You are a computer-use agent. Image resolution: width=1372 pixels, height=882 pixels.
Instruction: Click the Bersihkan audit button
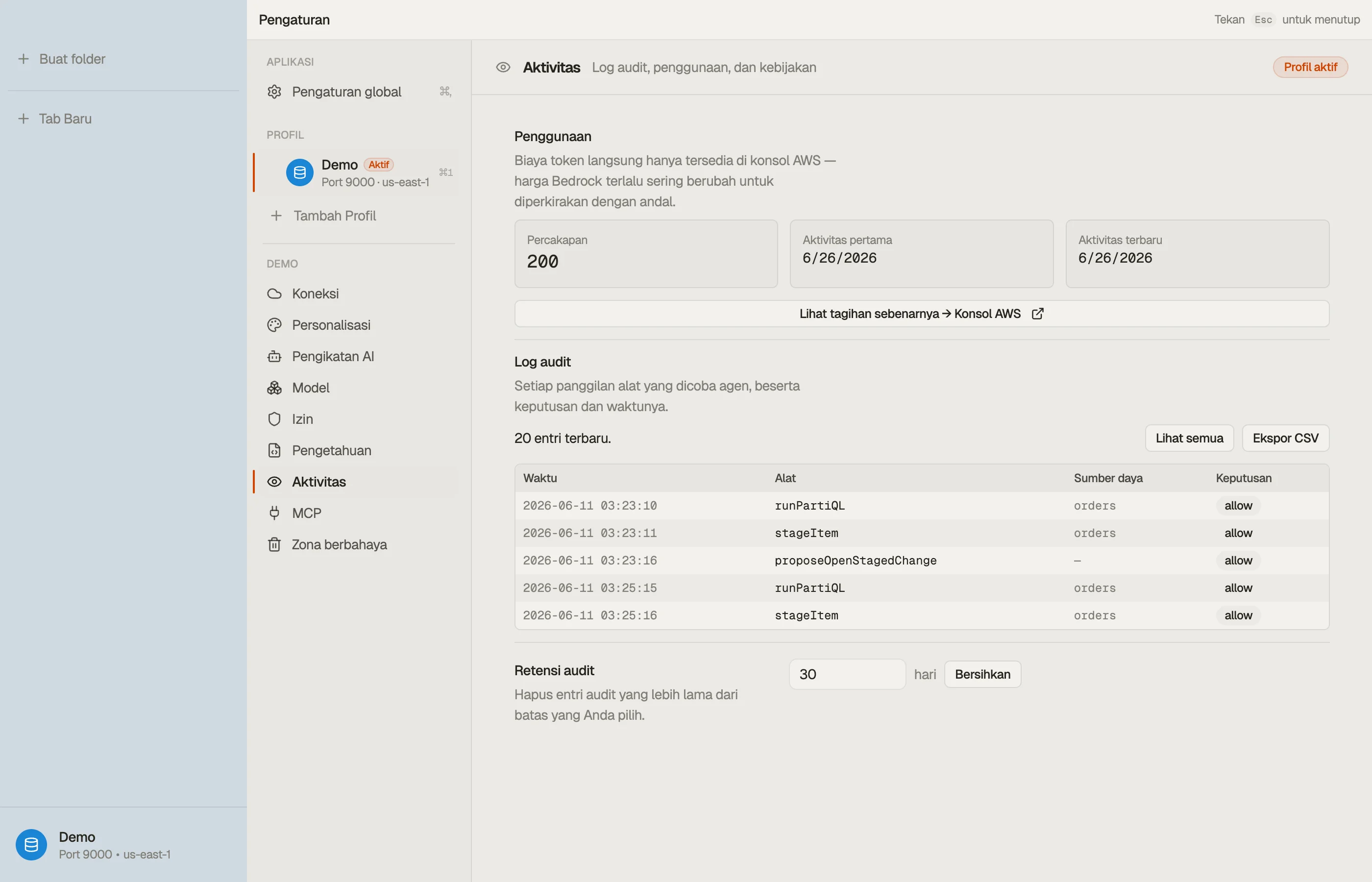(x=982, y=674)
